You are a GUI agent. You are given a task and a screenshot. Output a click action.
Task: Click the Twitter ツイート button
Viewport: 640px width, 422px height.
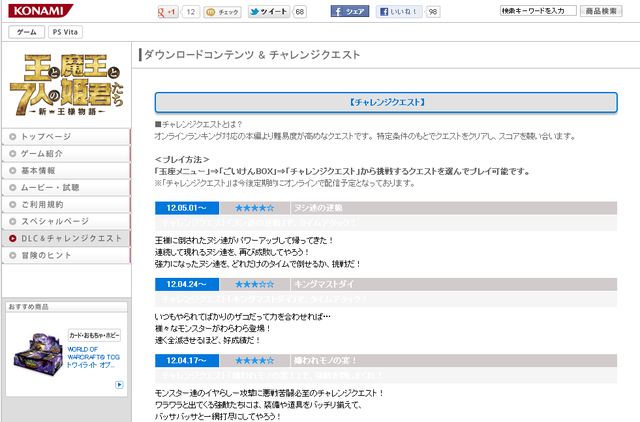click(269, 11)
